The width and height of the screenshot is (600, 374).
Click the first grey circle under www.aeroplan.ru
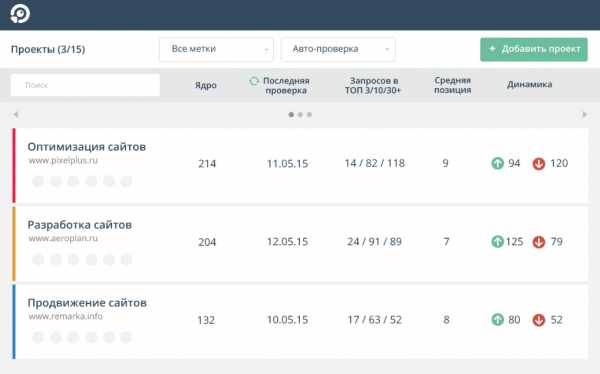pyautogui.click(x=38, y=260)
